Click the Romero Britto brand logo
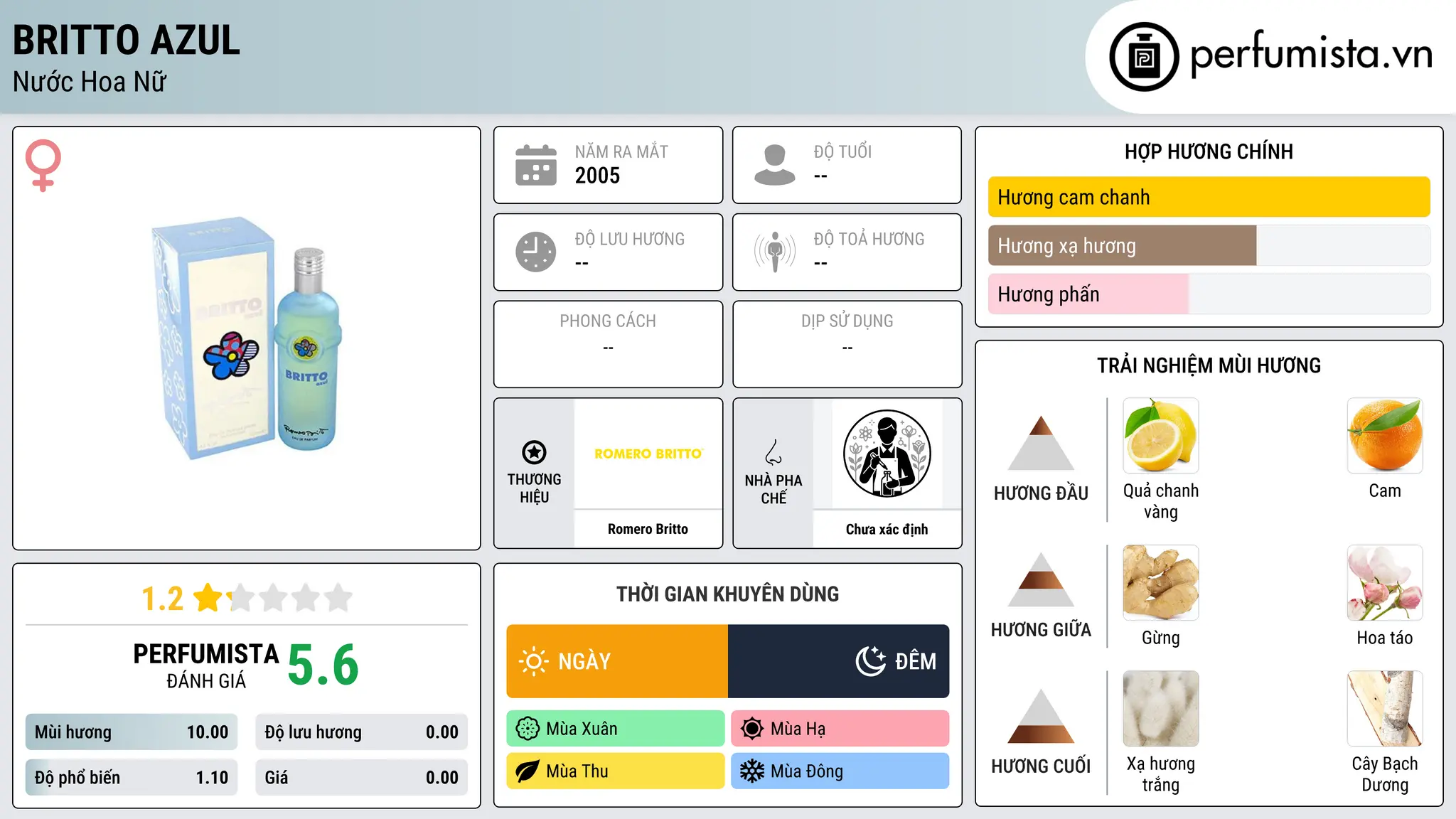 648,454
